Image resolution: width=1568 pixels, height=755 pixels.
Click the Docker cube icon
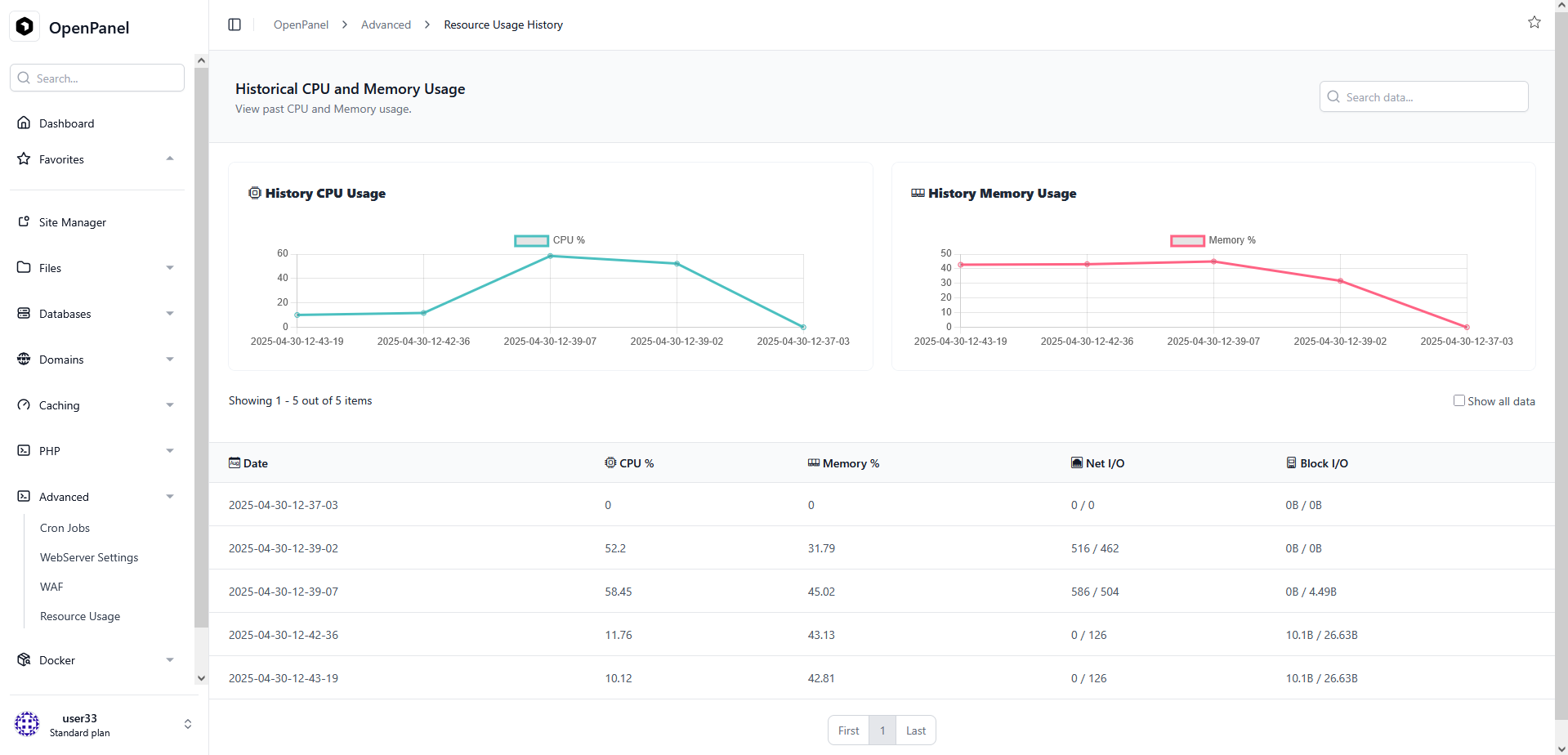[x=24, y=660]
